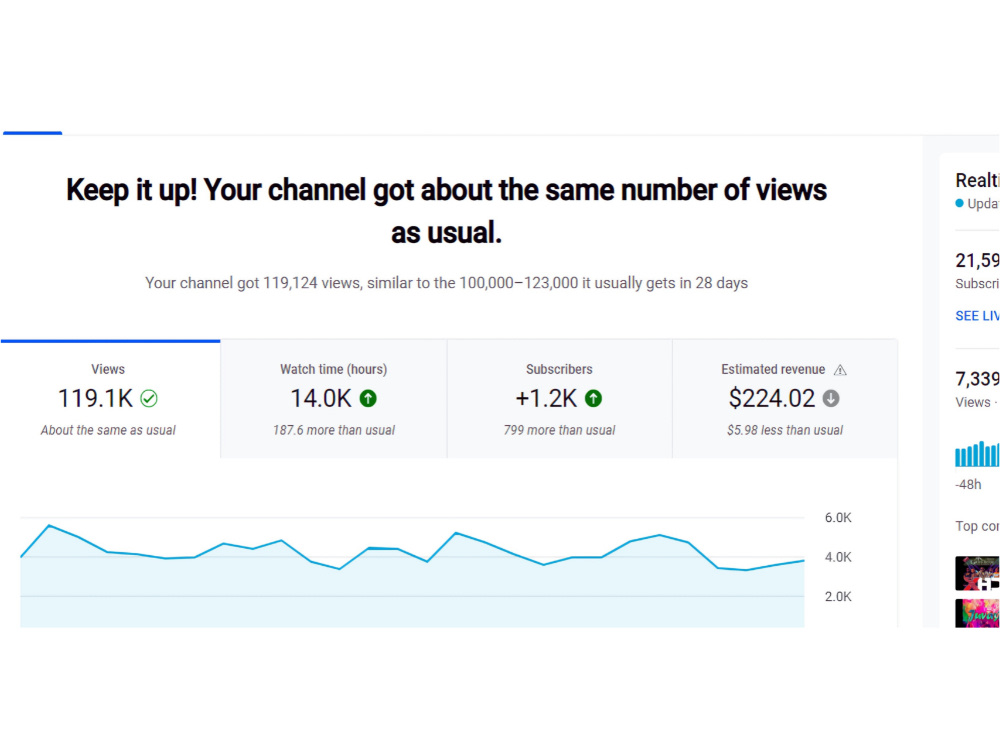This screenshot has width=1000, height=750.
Task: Click the gray down arrow beside $224.02
Action: coord(830,399)
